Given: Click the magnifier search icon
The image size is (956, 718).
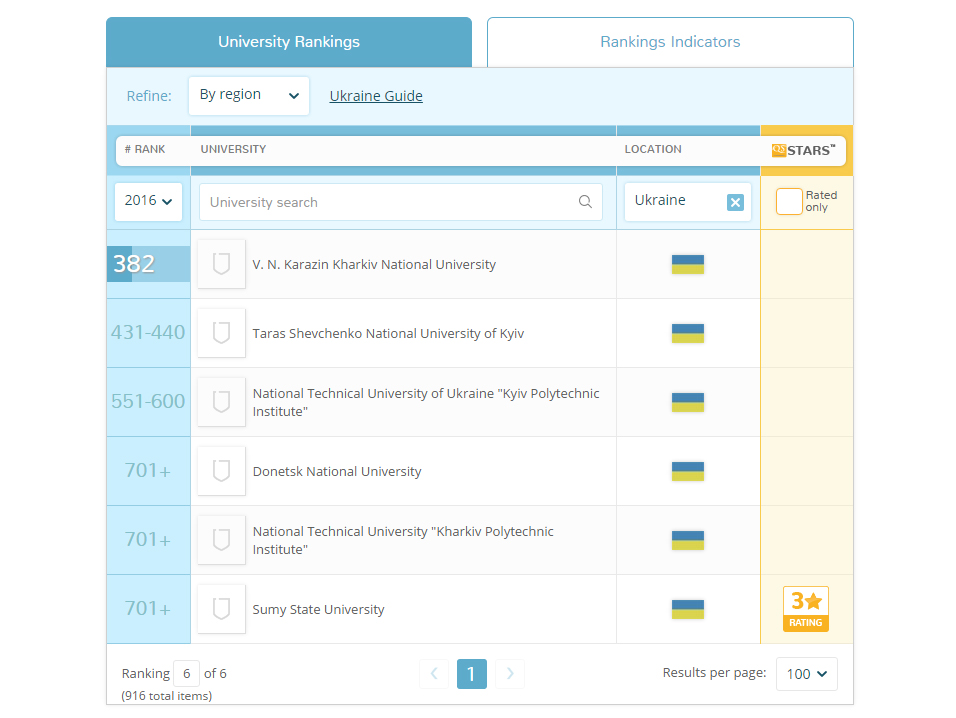Looking at the screenshot, I should click(x=585, y=202).
